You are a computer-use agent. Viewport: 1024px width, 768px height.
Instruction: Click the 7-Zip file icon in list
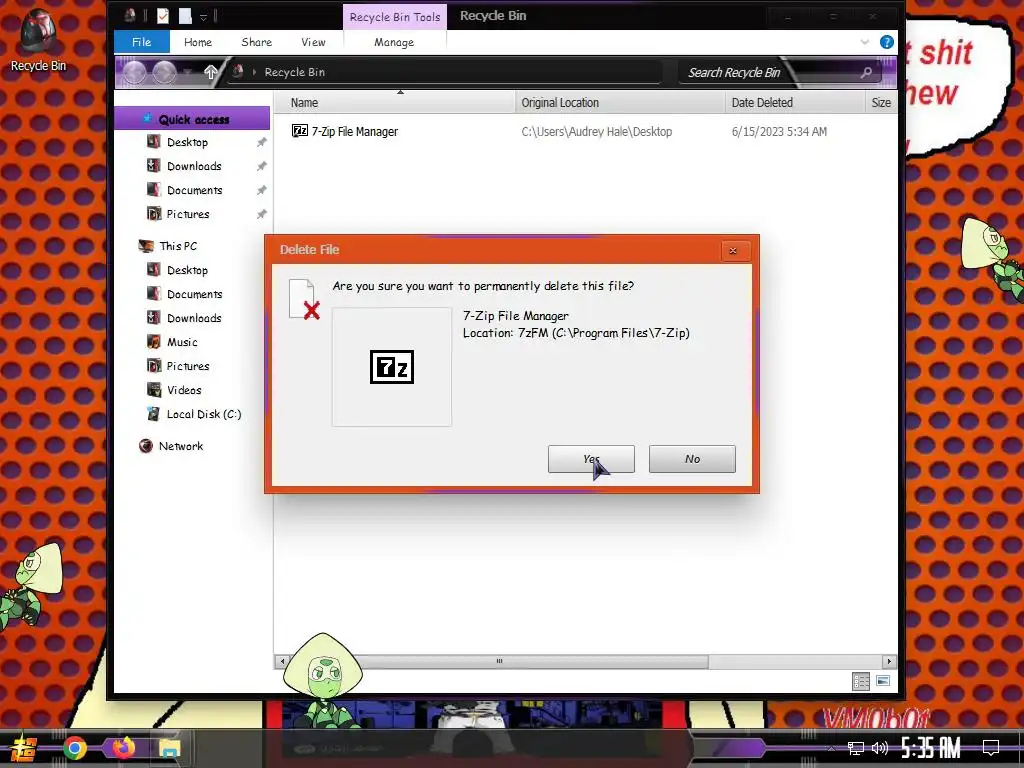(300, 131)
